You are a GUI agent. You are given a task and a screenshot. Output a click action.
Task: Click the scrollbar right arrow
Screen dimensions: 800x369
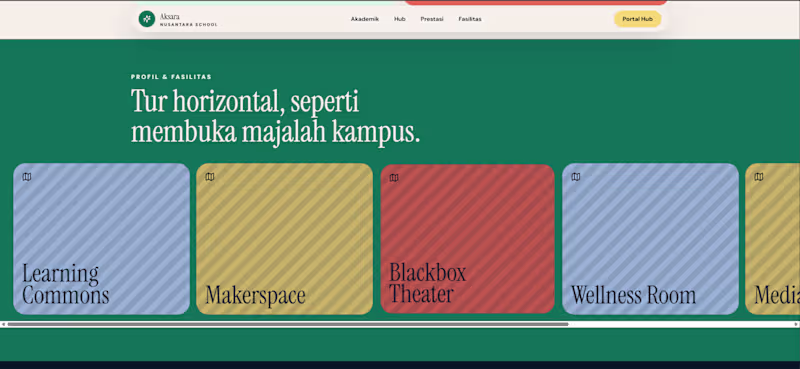coord(796,324)
